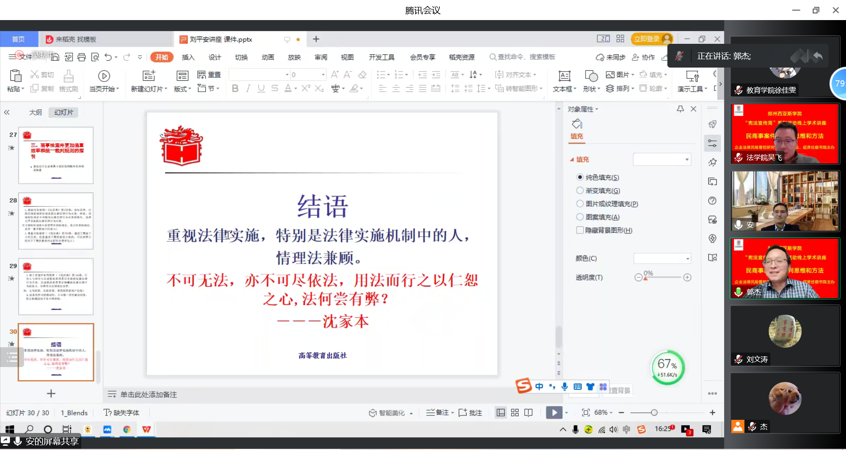Click the 透明度 transparency slider
The height and width of the screenshot is (450, 846).
(x=662, y=277)
